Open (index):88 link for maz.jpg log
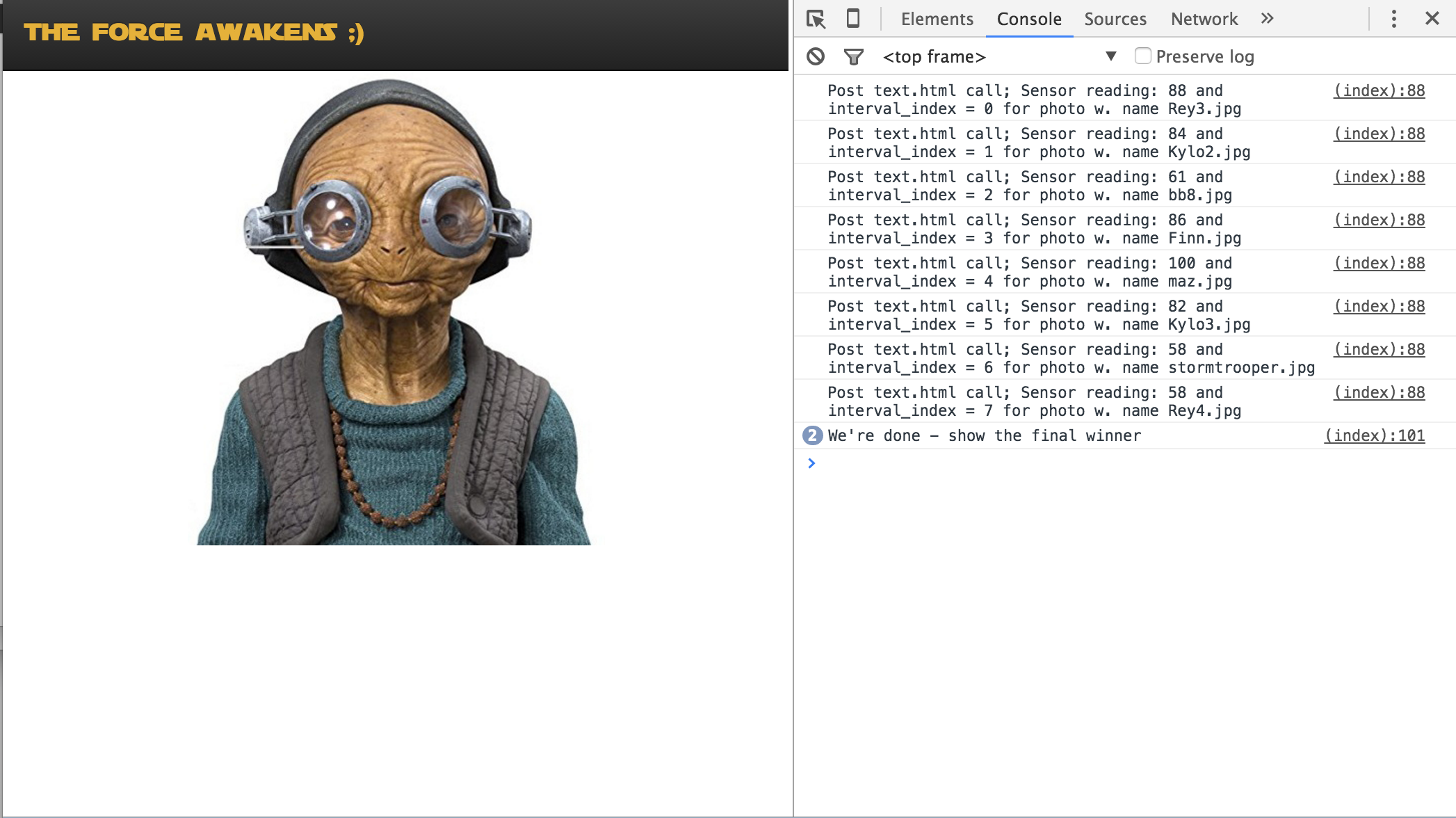This screenshot has width=1456, height=818. 1379,264
